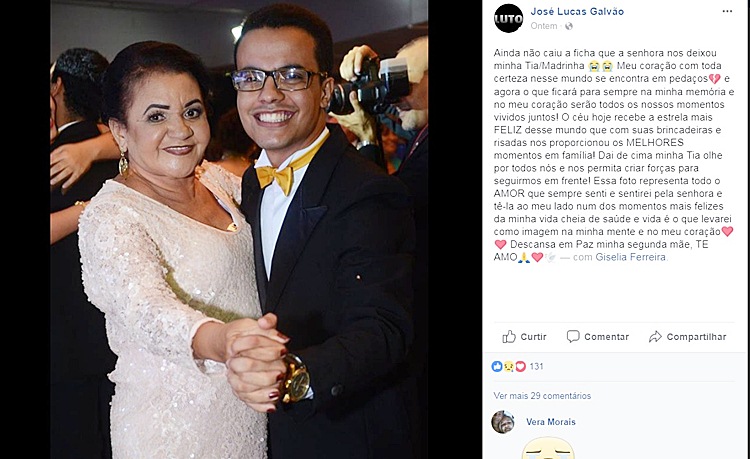This screenshot has height=459, width=750.
Task: Click the crying emoji sticker comment
Action: pyautogui.click(x=548, y=448)
